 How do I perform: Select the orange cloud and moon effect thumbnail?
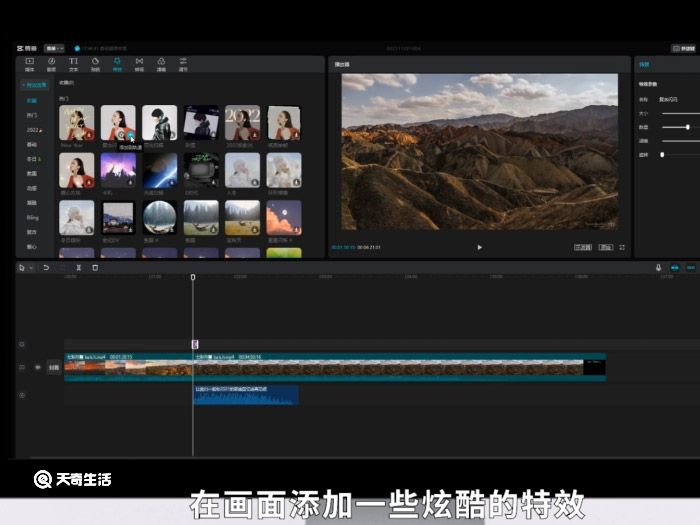pyautogui.click(x=284, y=218)
